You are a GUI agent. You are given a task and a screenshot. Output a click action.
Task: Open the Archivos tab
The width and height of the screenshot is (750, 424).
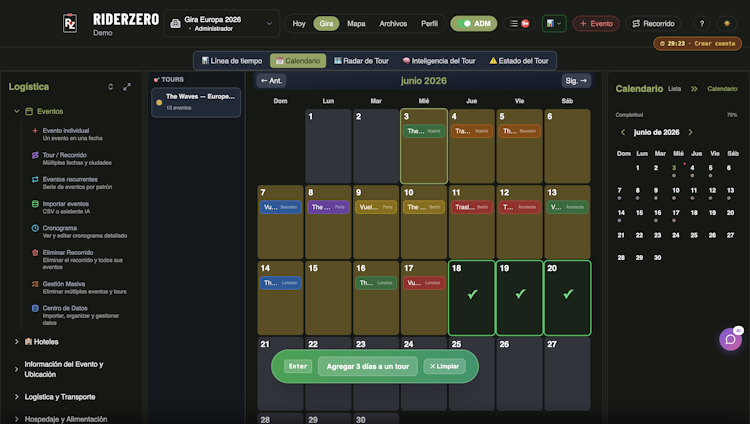(393, 23)
